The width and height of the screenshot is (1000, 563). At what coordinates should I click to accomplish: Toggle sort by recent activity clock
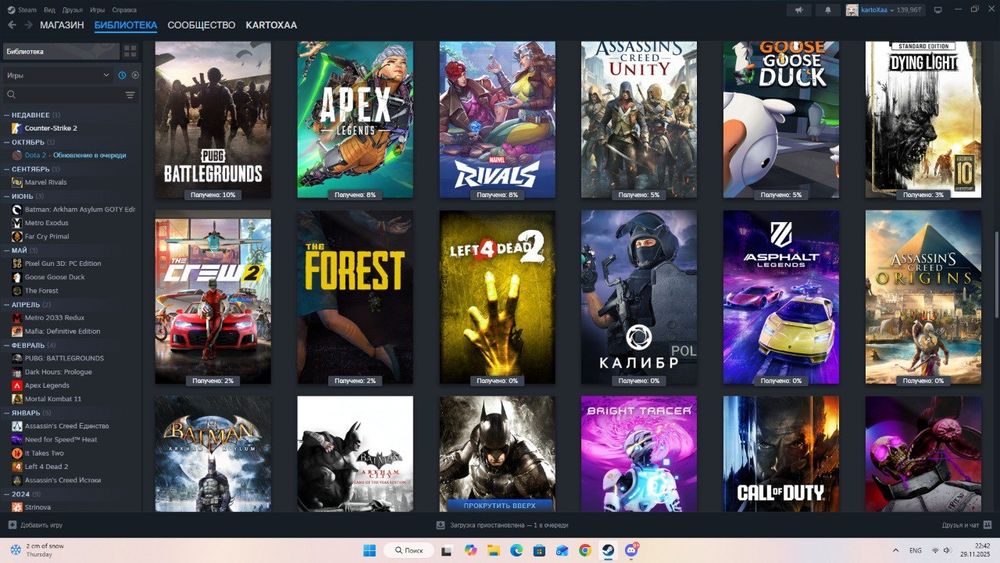122,75
